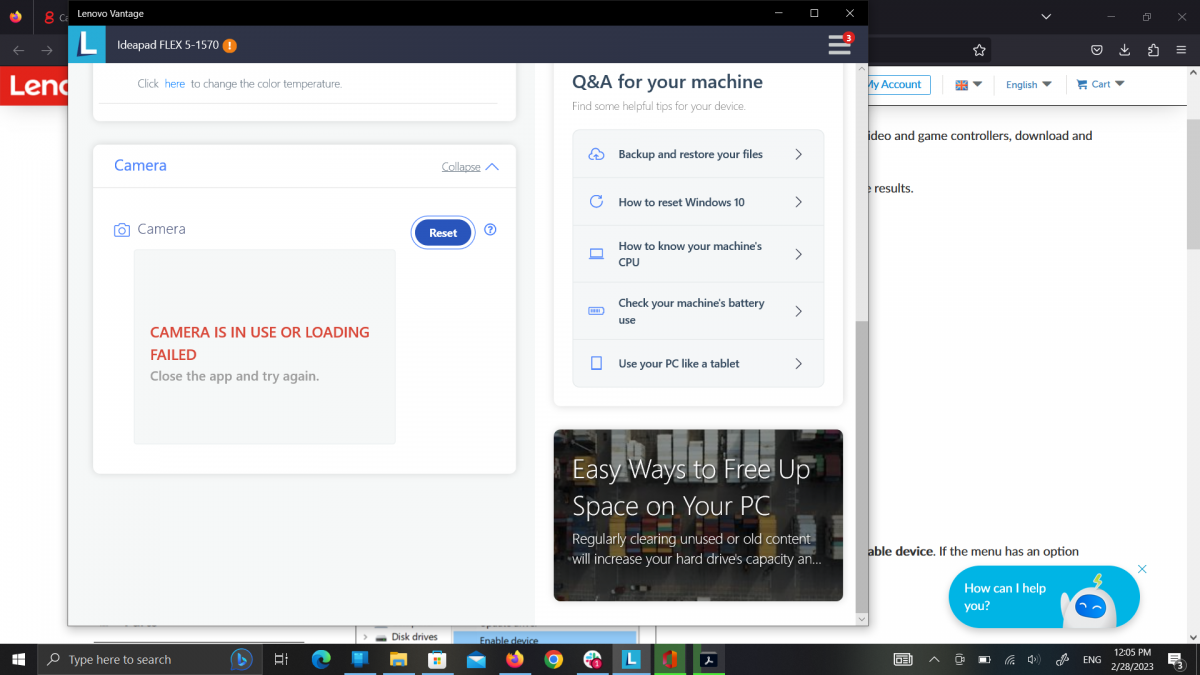Screen dimensions: 1200x675
Task: Open the Easy Ways to Free Up Space article
Action: click(x=698, y=515)
